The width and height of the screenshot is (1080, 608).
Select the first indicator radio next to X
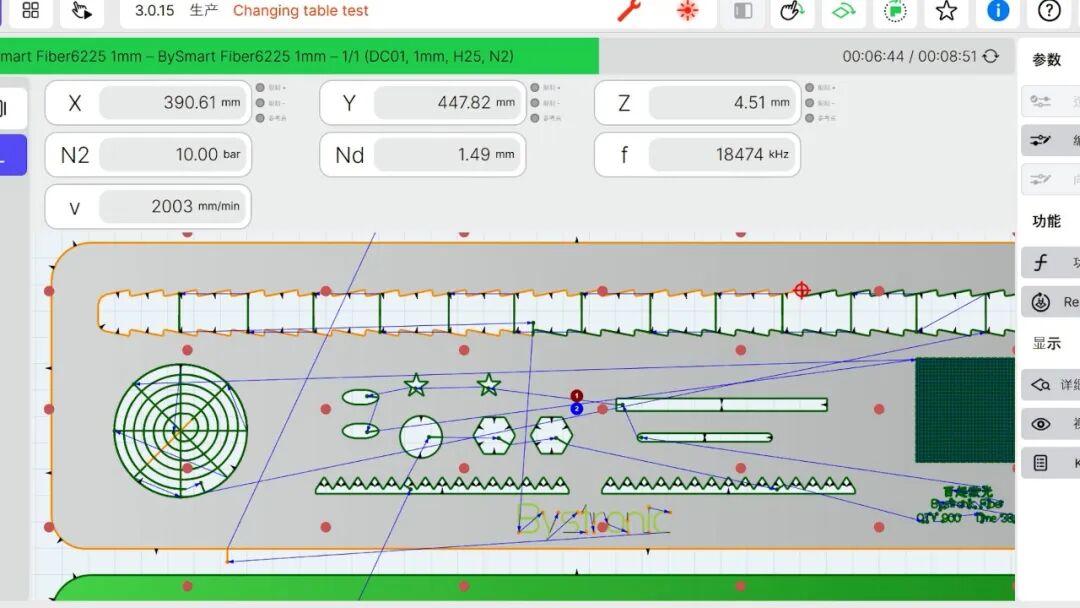(260, 88)
